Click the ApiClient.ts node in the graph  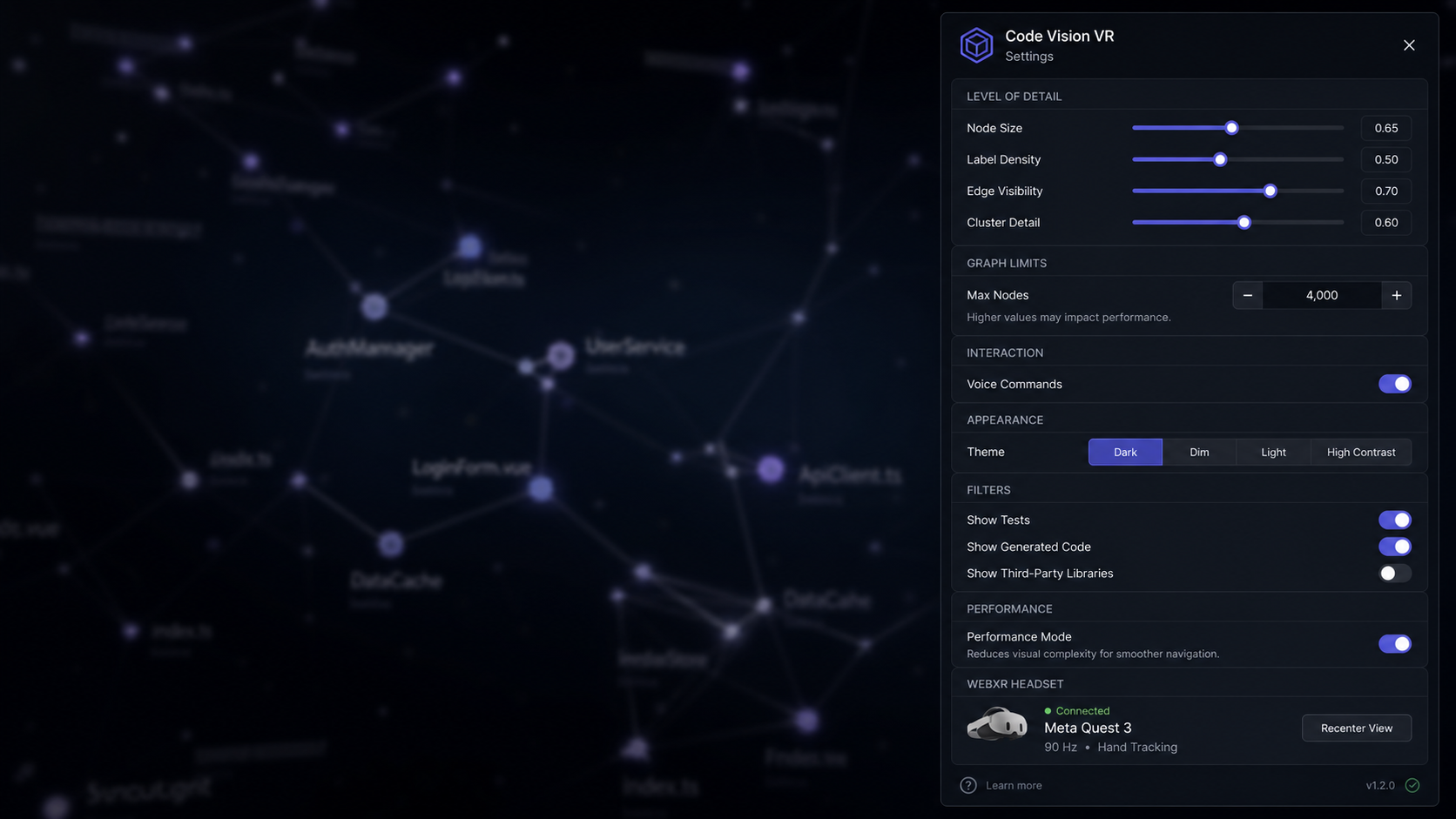click(x=771, y=470)
